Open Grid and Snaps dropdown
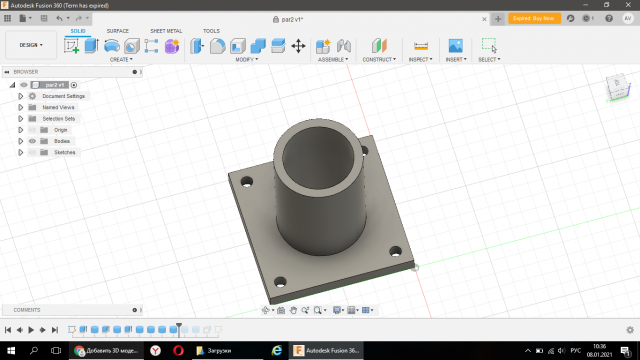 pyautogui.click(x=353, y=310)
